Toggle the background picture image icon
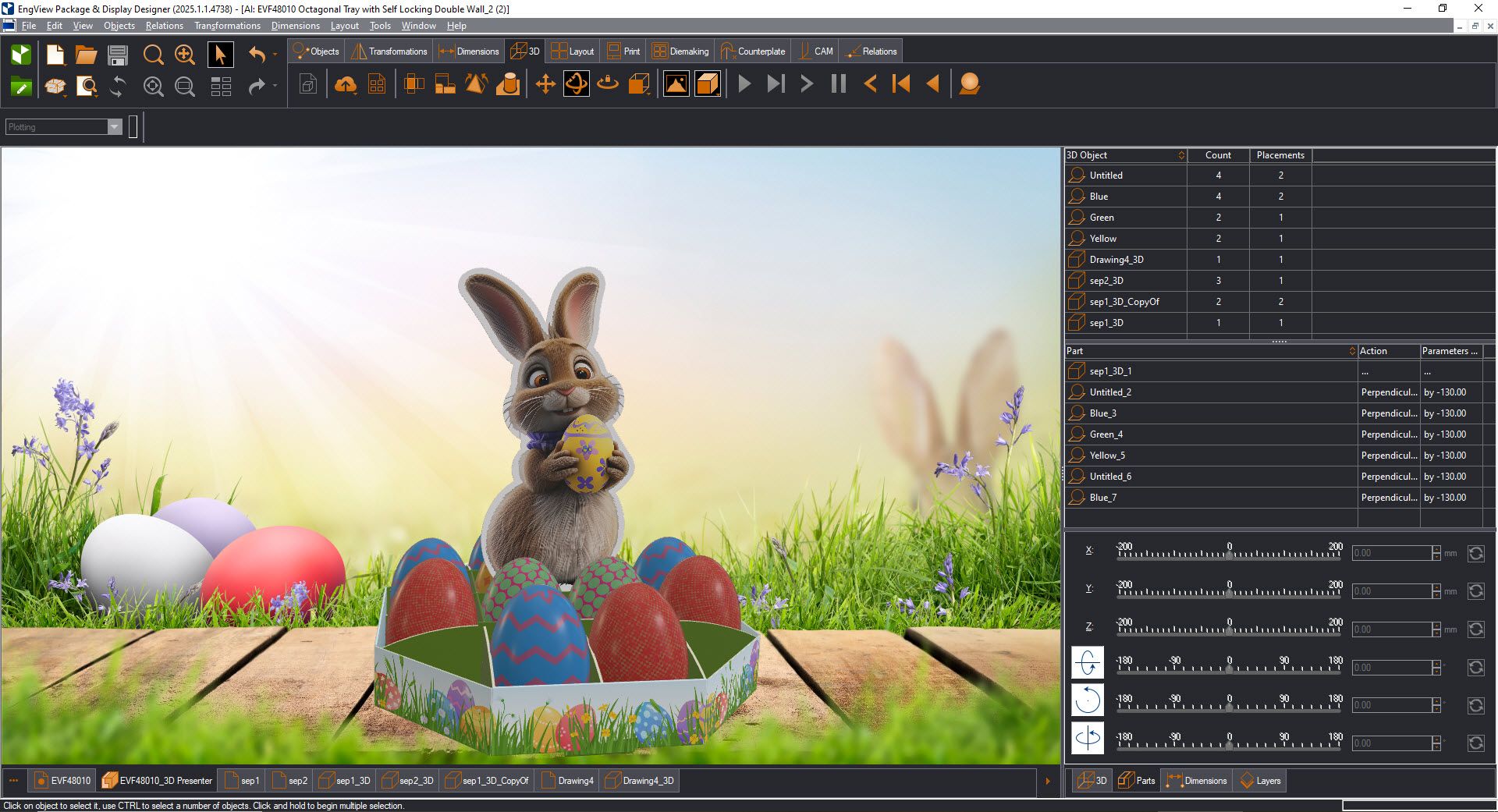Viewport: 1498px width, 812px height. [676, 84]
